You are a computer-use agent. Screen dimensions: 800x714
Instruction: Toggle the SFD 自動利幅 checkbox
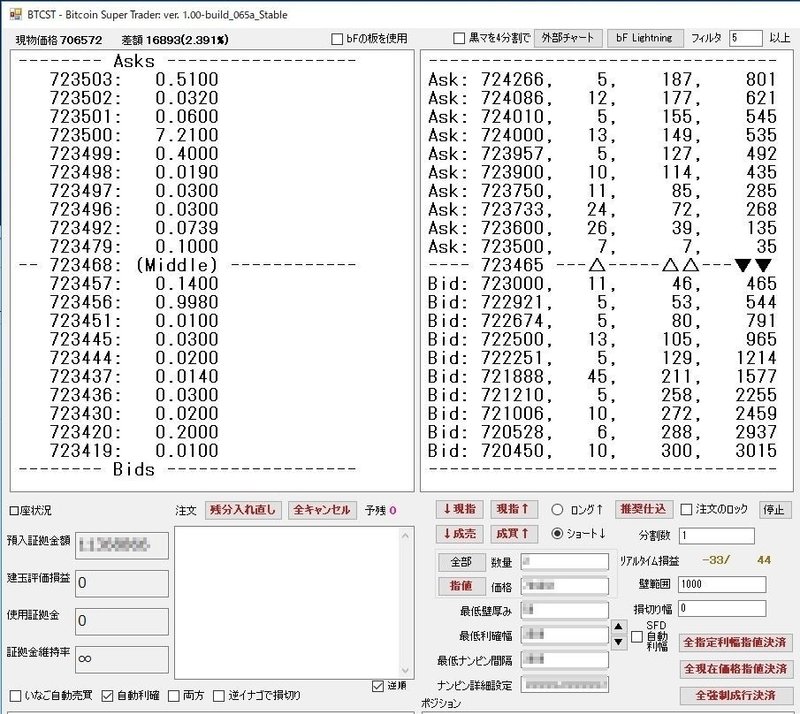click(637, 636)
